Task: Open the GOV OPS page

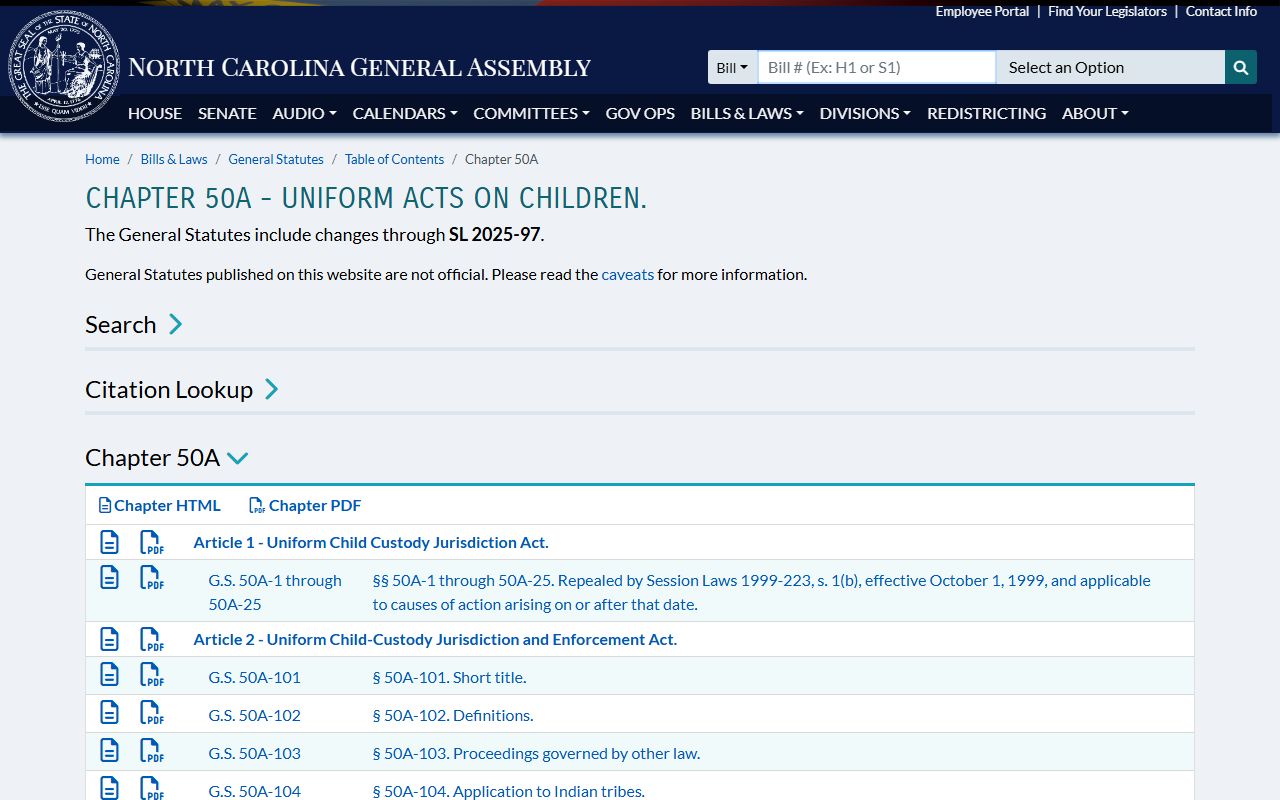Action: 640,113
